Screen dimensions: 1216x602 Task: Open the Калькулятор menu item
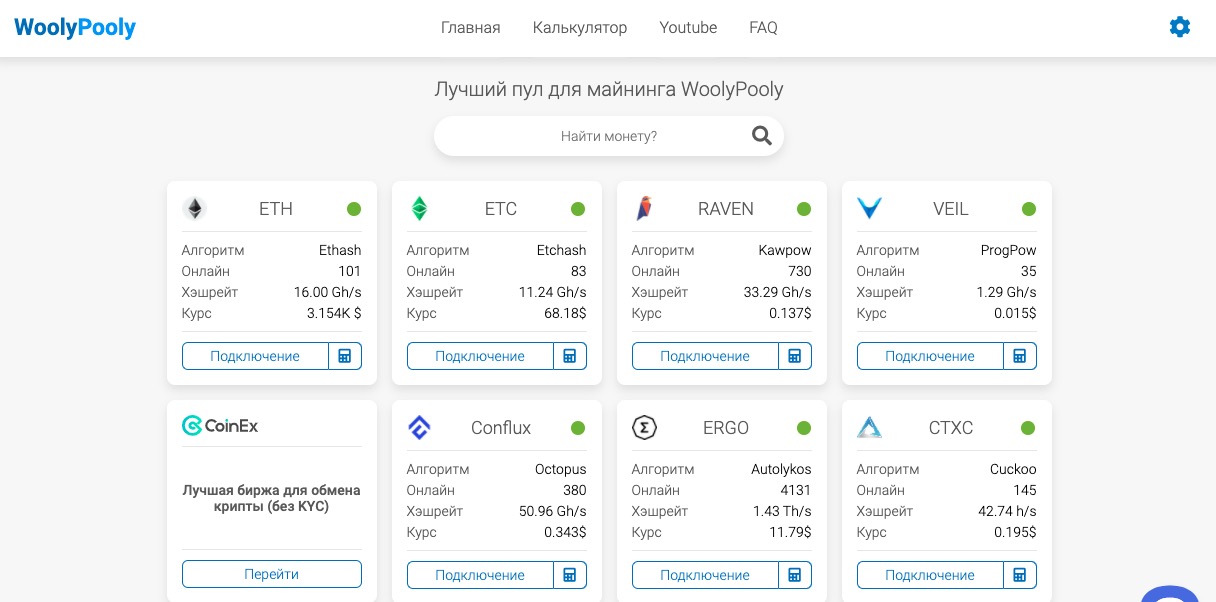(580, 28)
